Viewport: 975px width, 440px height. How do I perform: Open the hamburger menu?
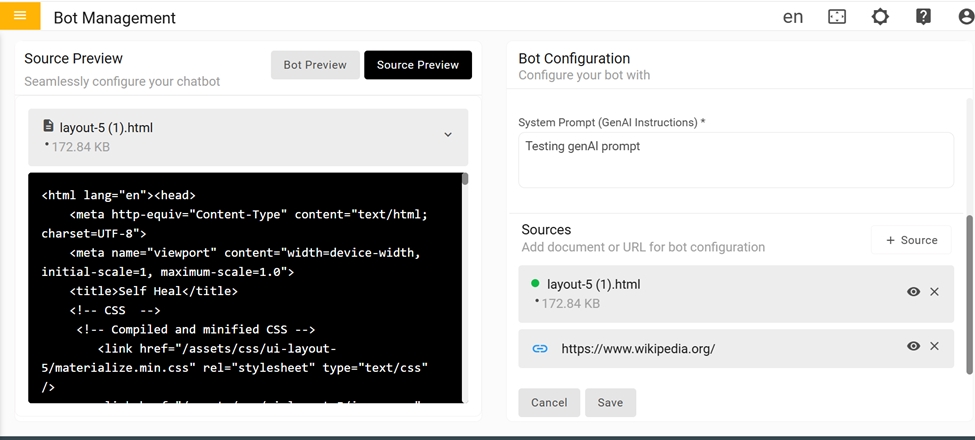click(20, 16)
